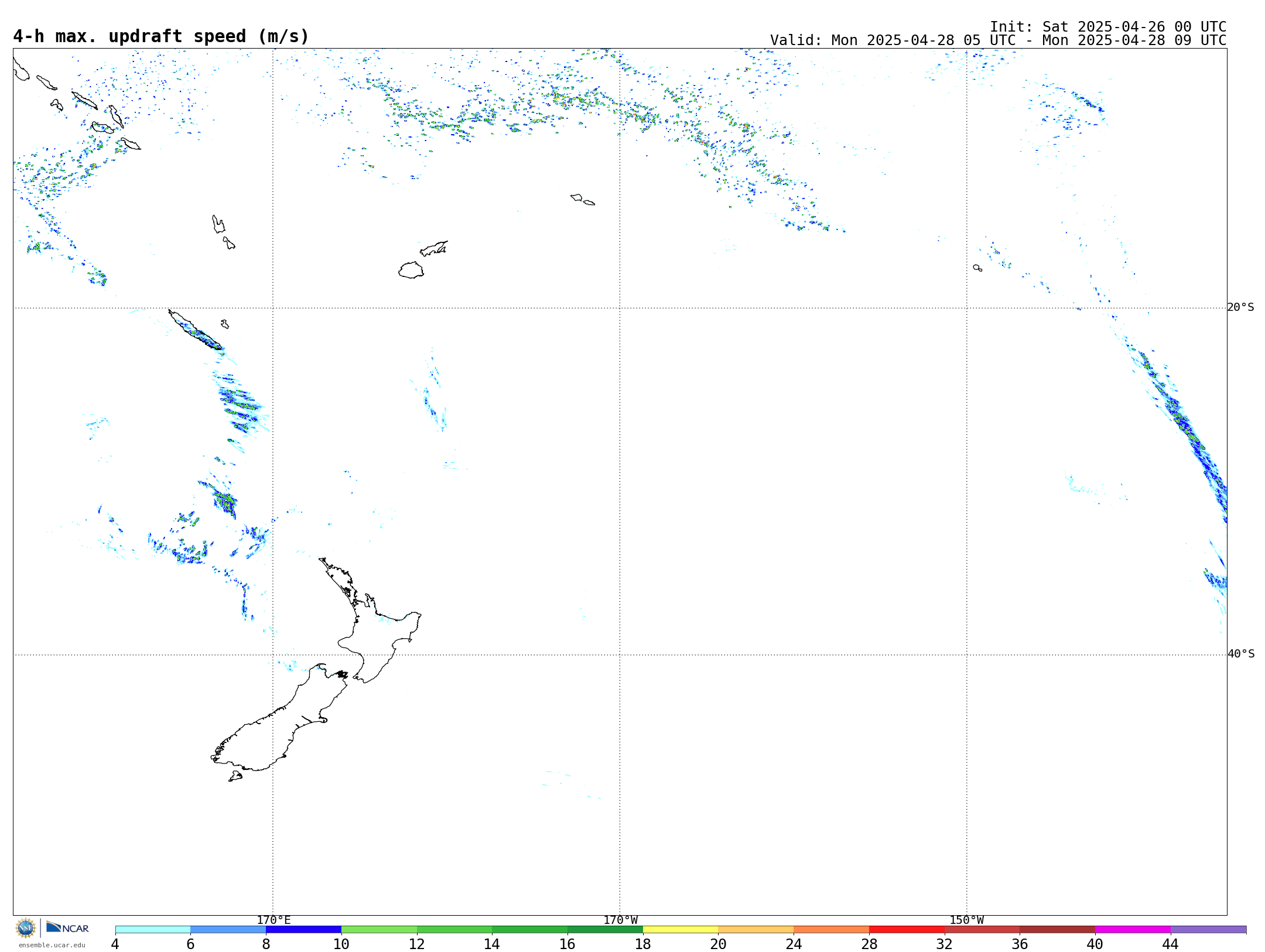Viewport: 1265px width, 952px height.
Task: Click the colorbar tick label 40
Action: (1095, 944)
